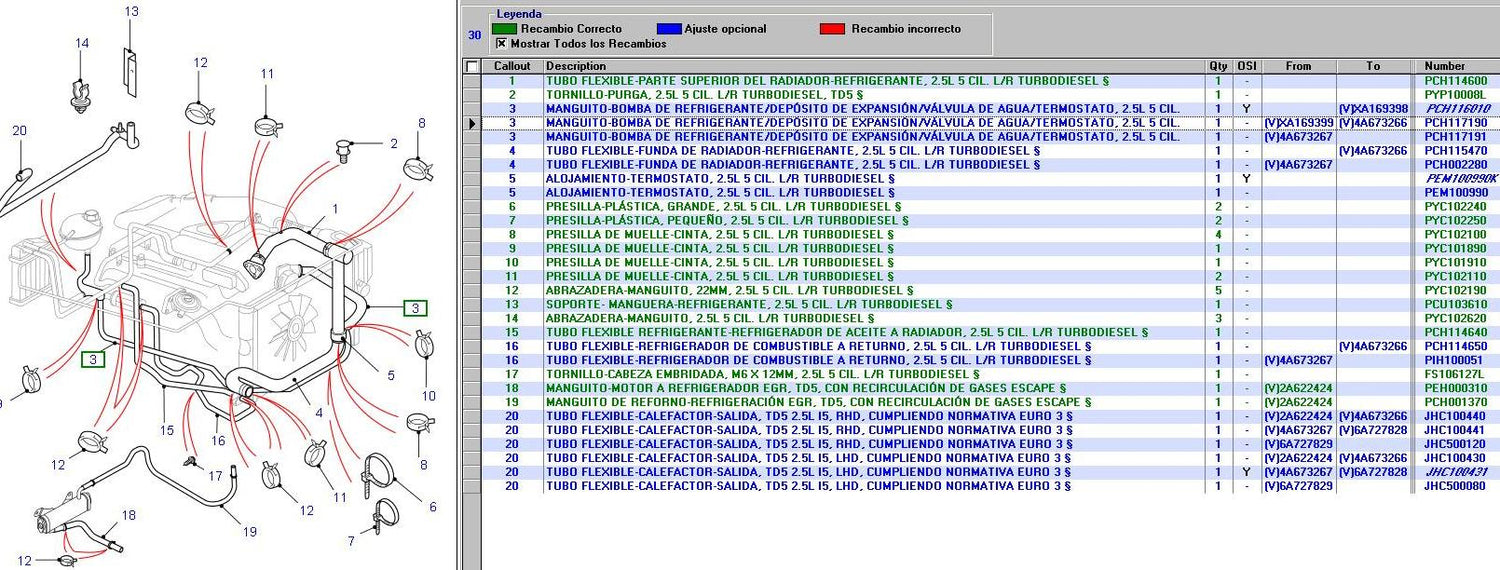This screenshot has width=1500, height=570.
Task: Select row with part number PCH114600
Action: point(980,80)
